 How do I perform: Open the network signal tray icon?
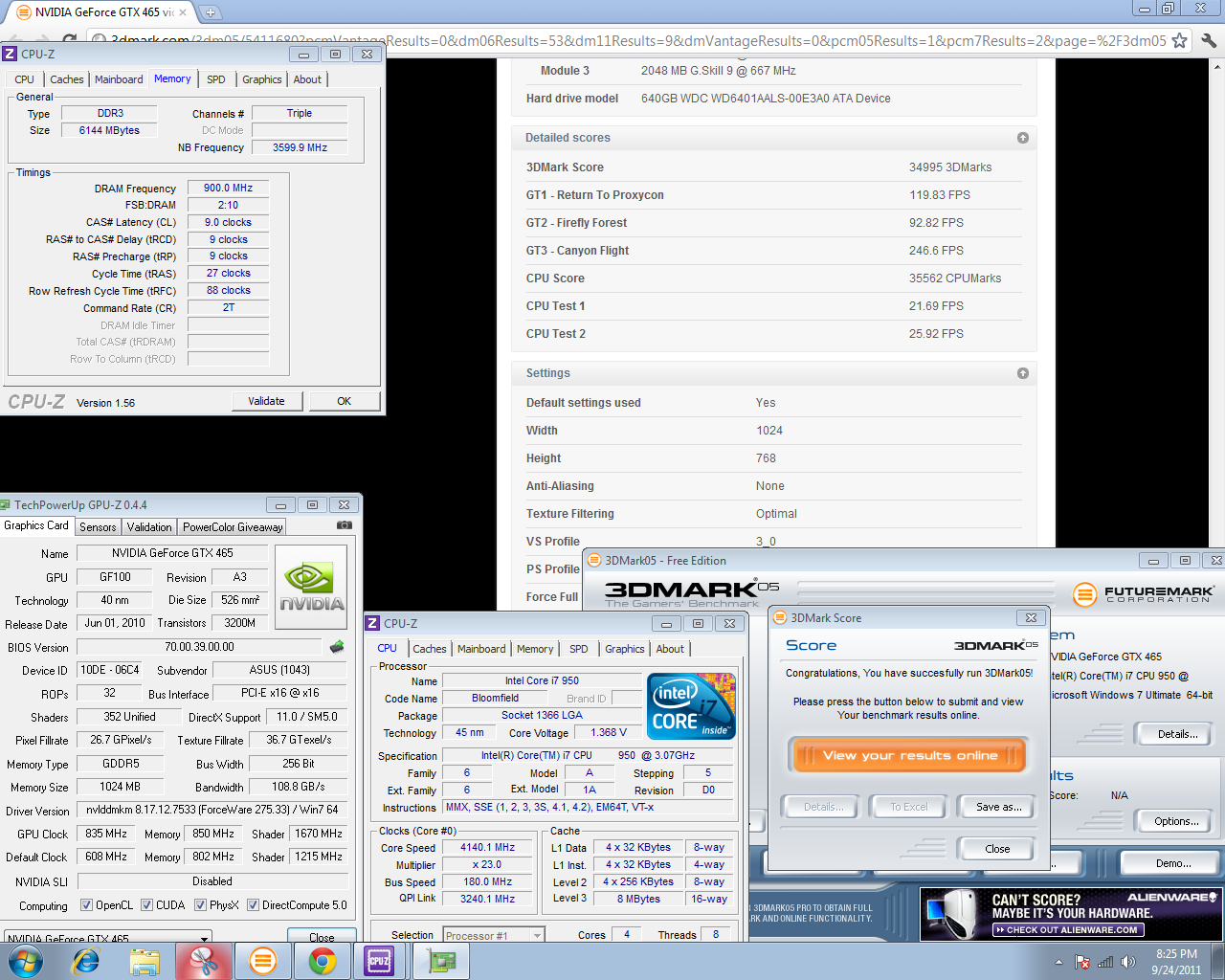[1105, 962]
